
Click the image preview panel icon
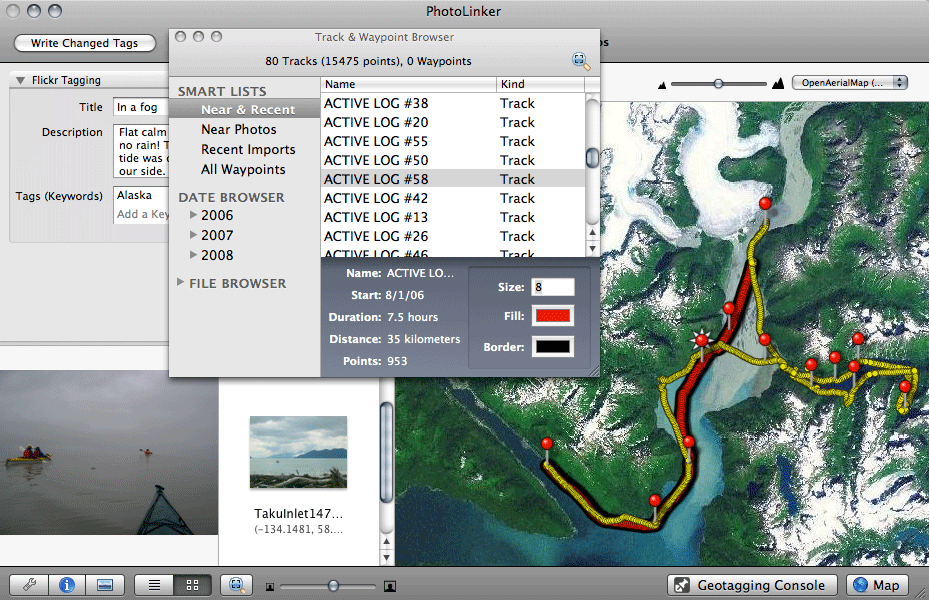coord(105,585)
